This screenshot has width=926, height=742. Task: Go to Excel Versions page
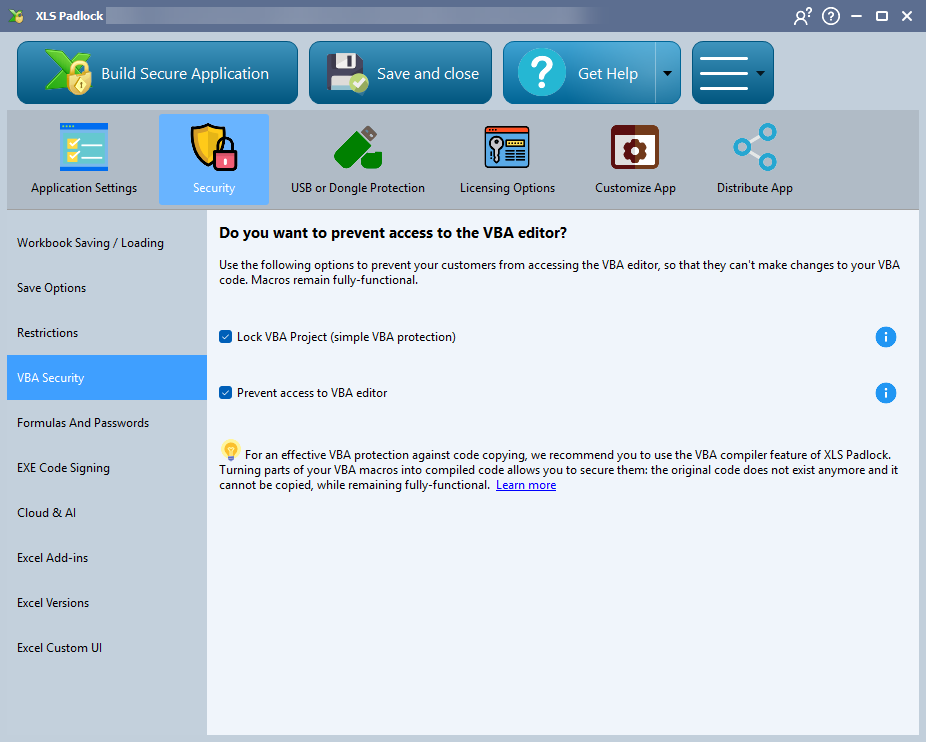pos(107,602)
